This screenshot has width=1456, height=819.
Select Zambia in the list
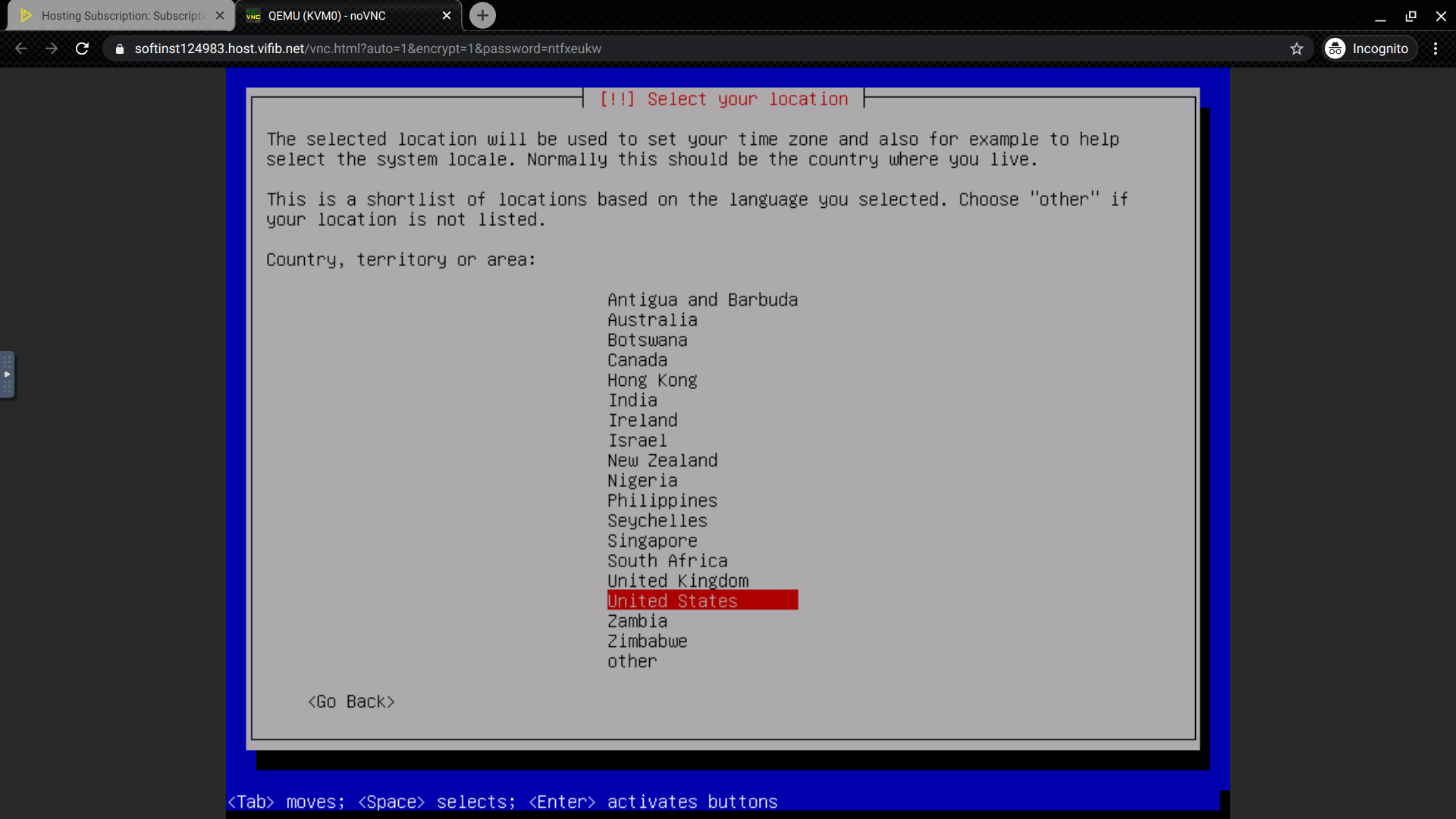[x=637, y=622]
